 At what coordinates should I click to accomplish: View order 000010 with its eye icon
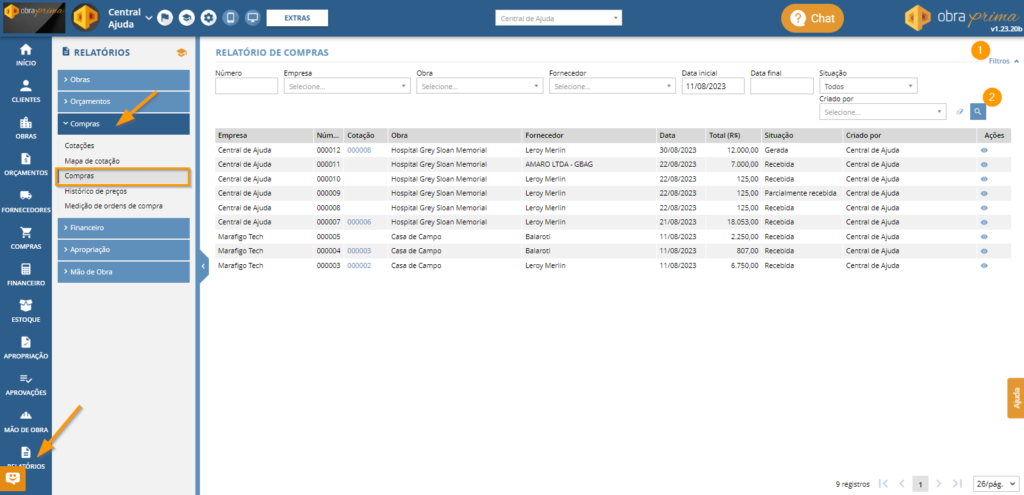[984, 179]
